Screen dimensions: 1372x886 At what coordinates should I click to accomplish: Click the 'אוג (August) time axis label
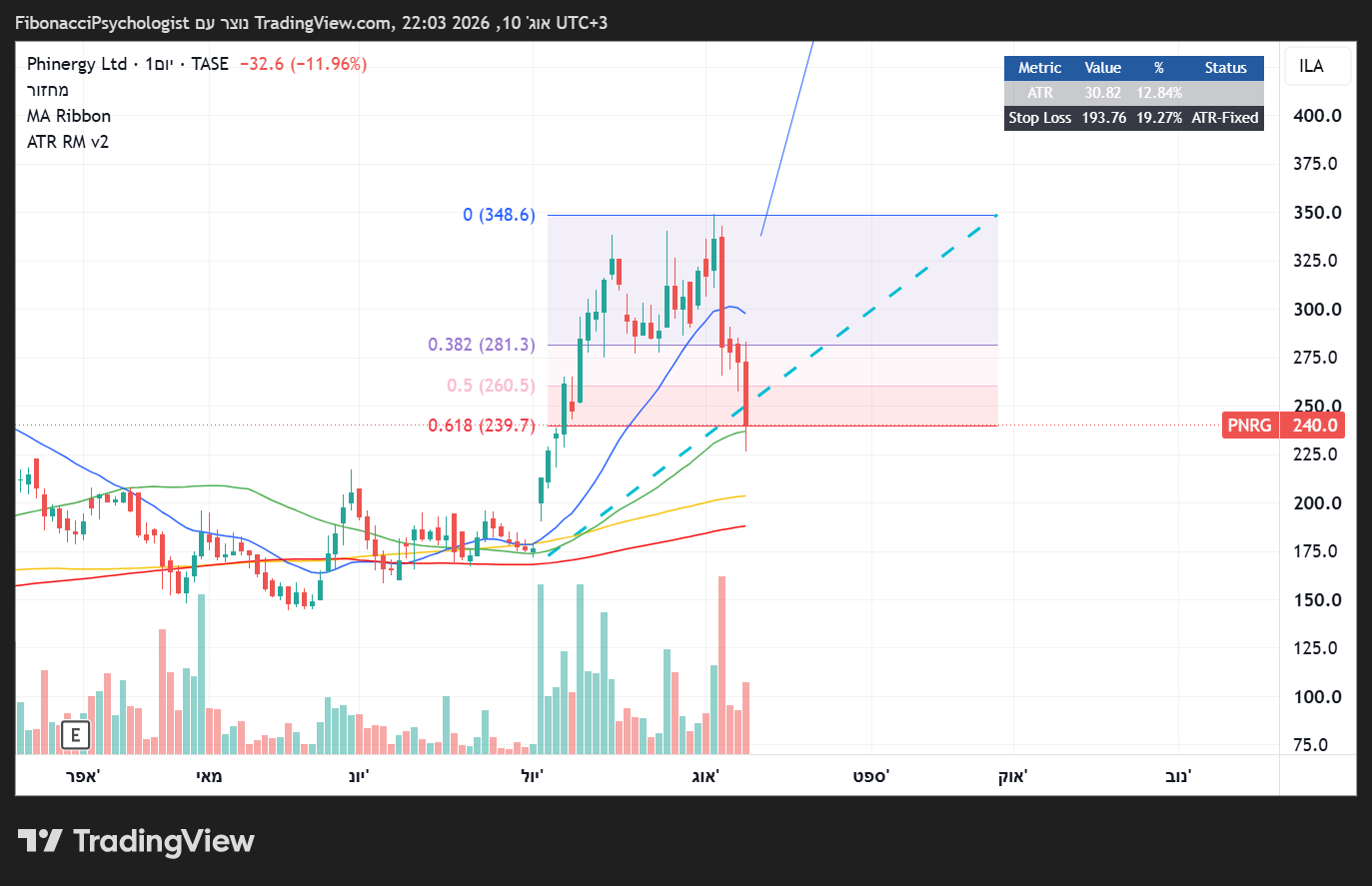pos(705,776)
